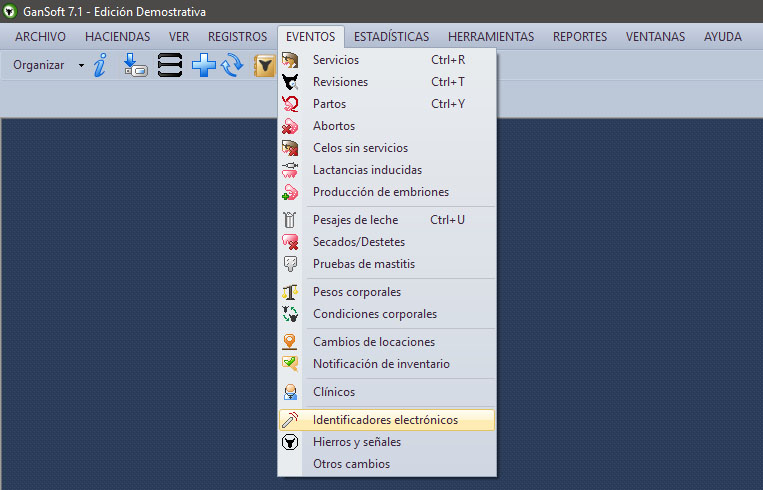This screenshot has width=763, height=490.
Task: Open Producción de embriones
Action: pyautogui.click(x=387, y=192)
